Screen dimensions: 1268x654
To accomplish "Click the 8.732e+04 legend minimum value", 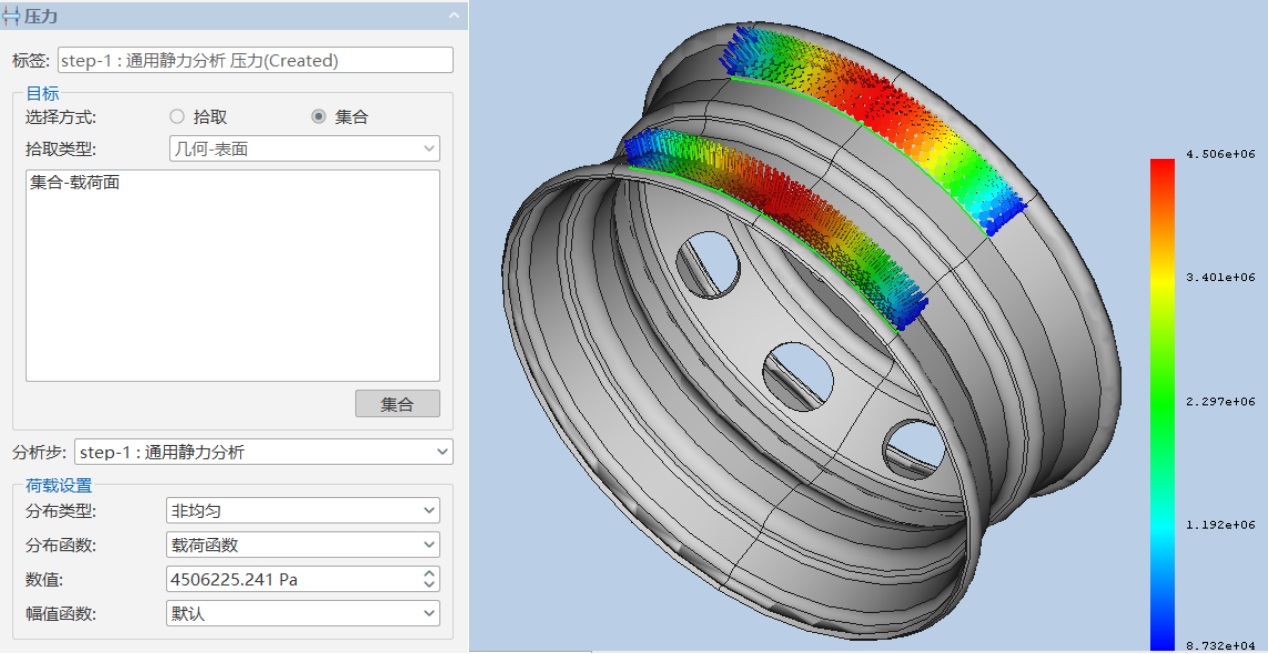I will click(1220, 647).
